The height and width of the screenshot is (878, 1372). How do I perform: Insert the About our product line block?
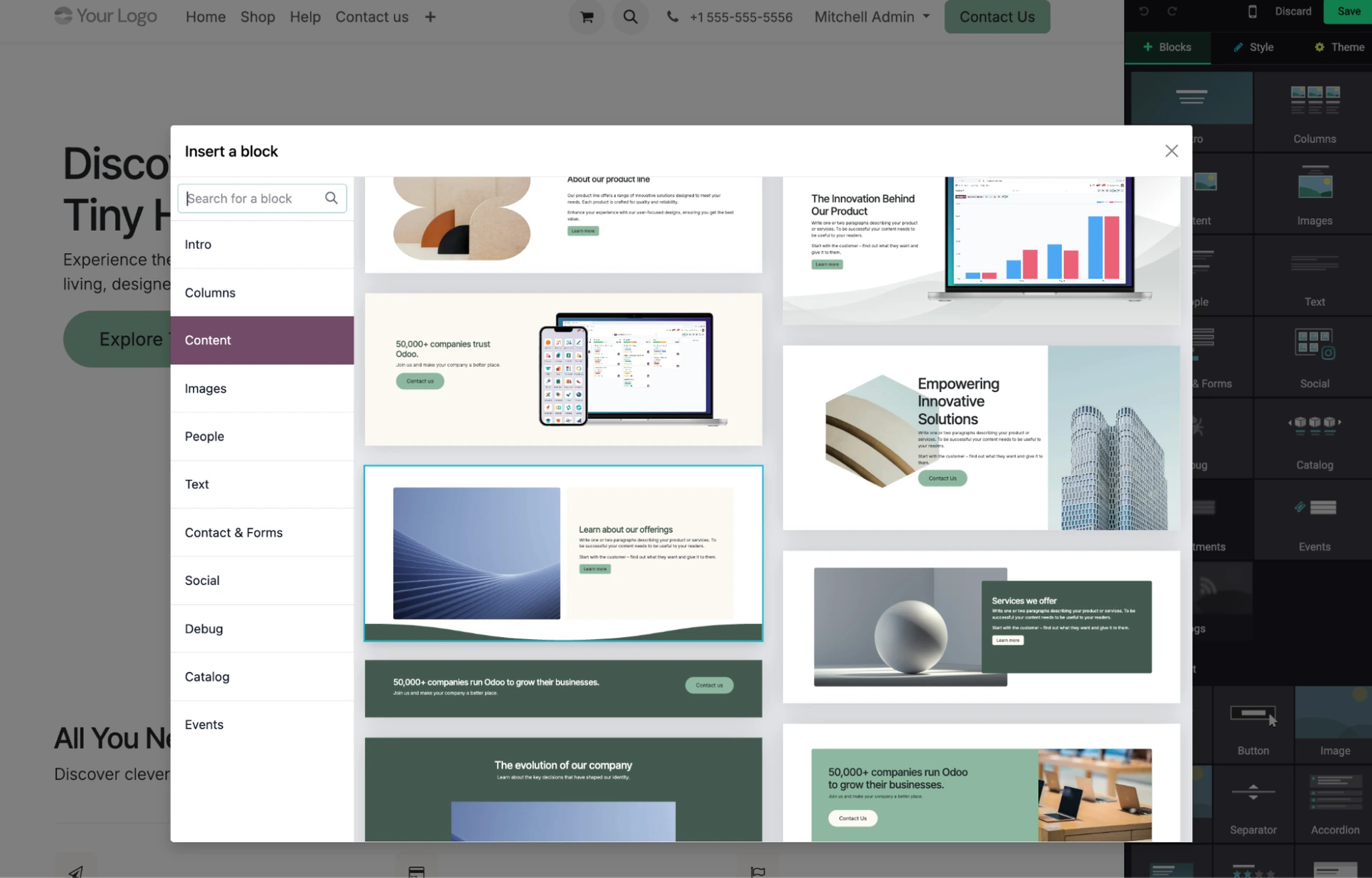click(x=563, y=225)
